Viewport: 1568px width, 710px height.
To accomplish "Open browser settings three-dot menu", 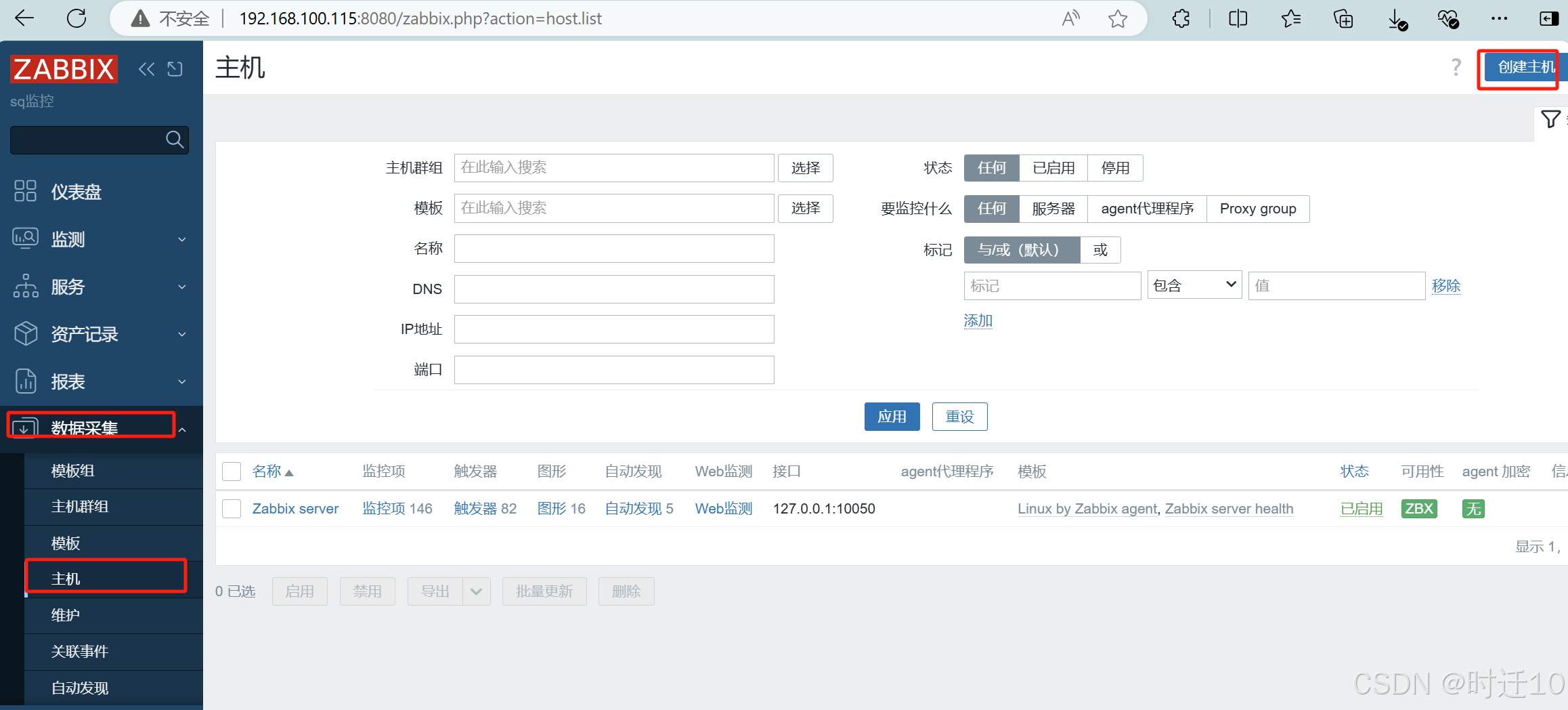I will [1499, 18].
